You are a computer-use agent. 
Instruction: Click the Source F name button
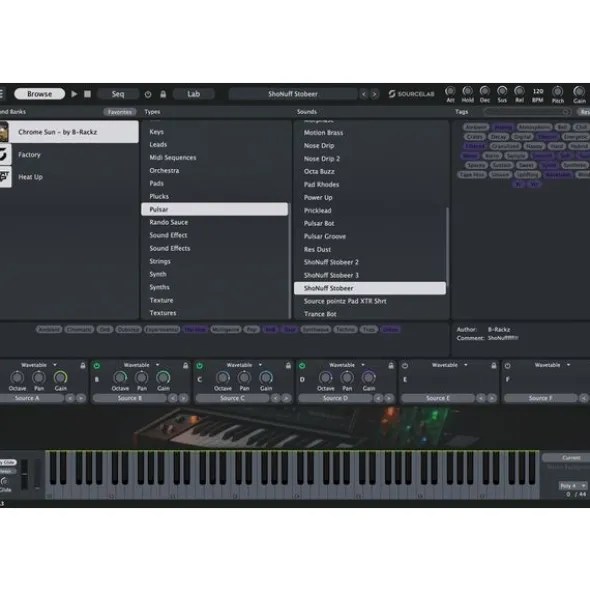540,398
